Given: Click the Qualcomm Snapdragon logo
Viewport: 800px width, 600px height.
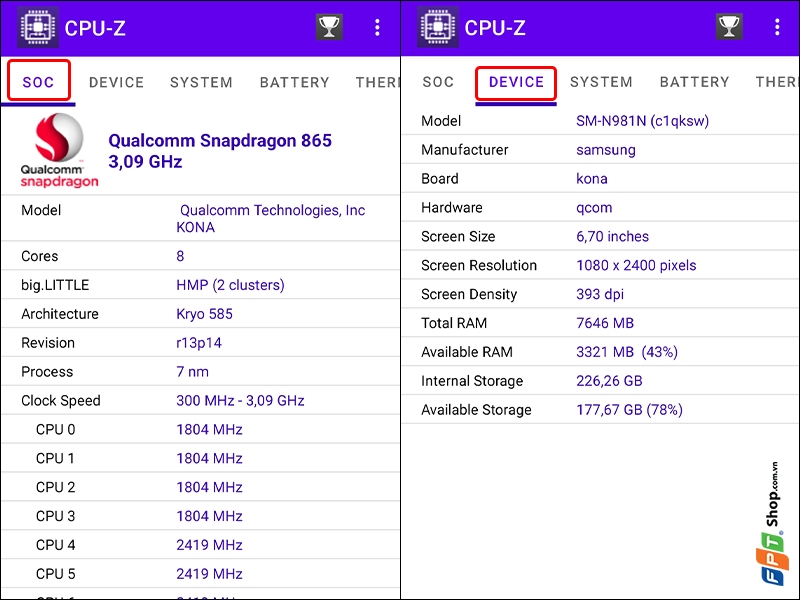Looking at the screenshot, I should tap(59, 151).
